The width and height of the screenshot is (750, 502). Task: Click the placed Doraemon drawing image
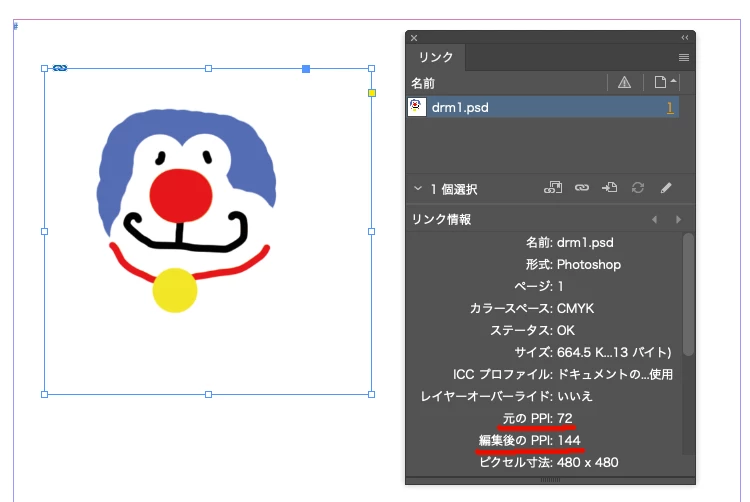(x=186, y=210)
